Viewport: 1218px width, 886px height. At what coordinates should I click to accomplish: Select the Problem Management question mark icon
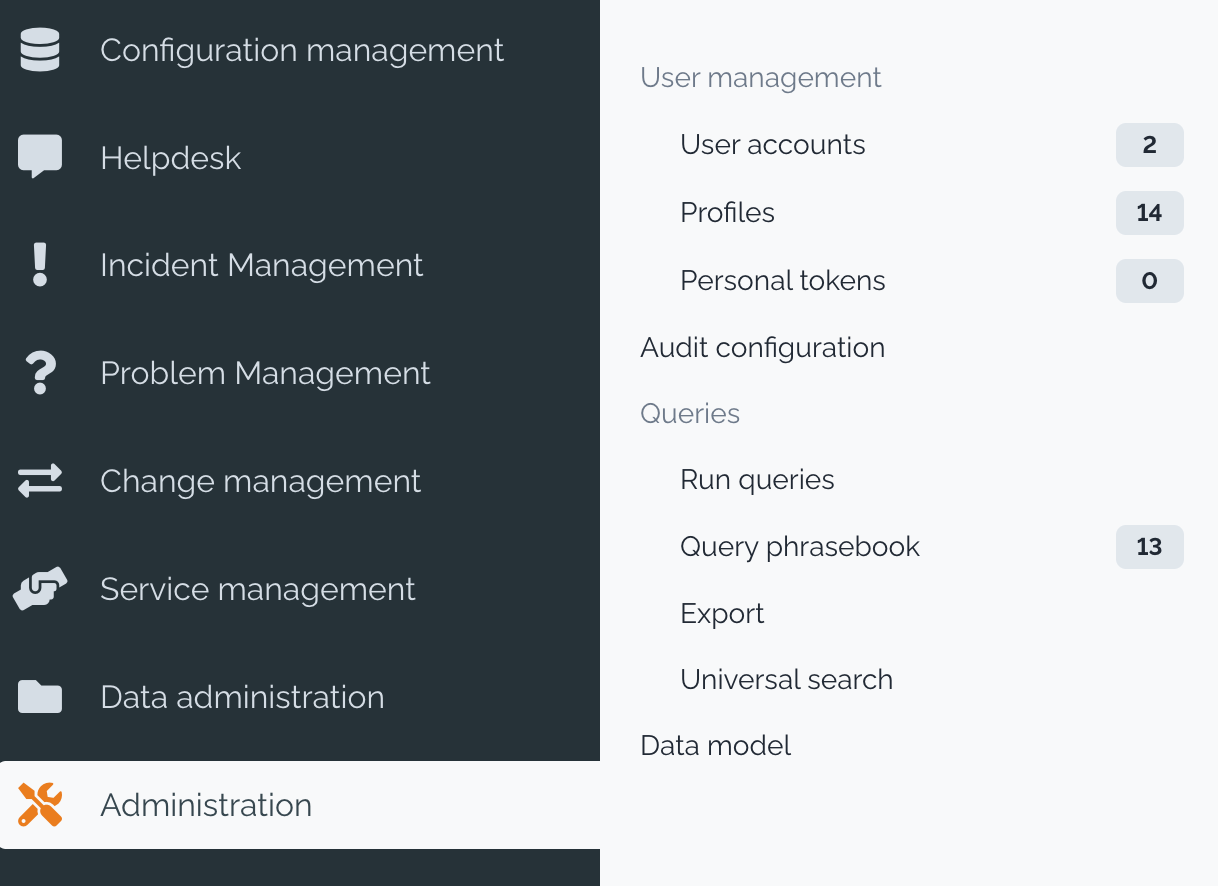click(x=38, y=373)
